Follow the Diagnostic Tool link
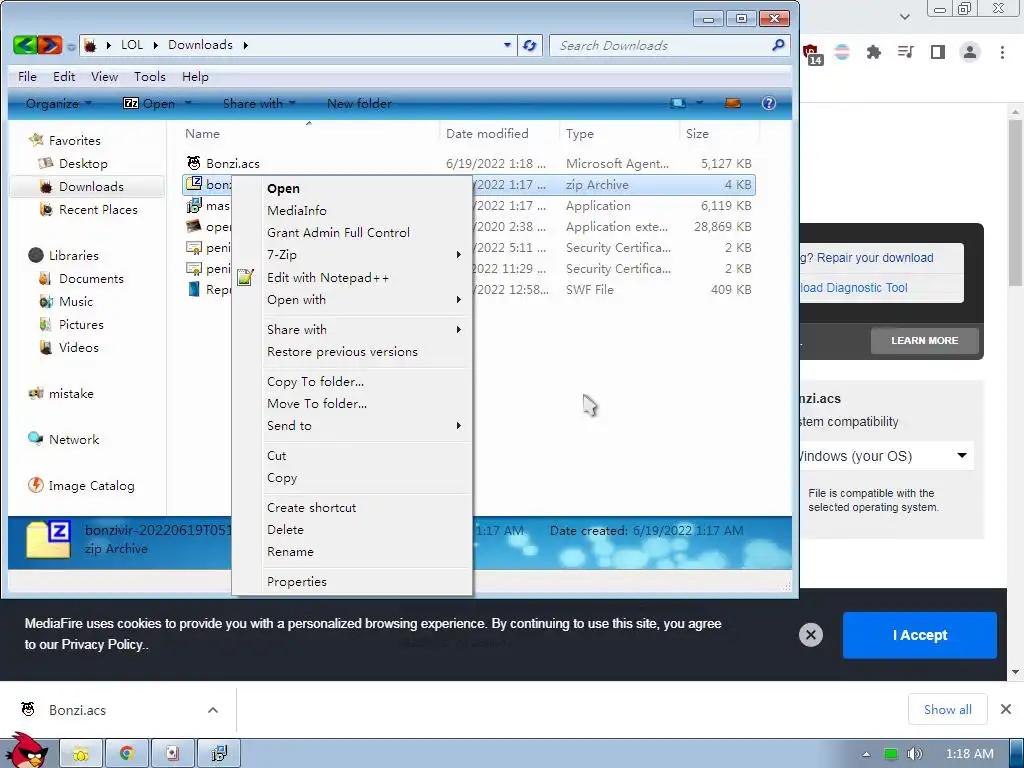 pyautogui.click(x=854, y=288)
